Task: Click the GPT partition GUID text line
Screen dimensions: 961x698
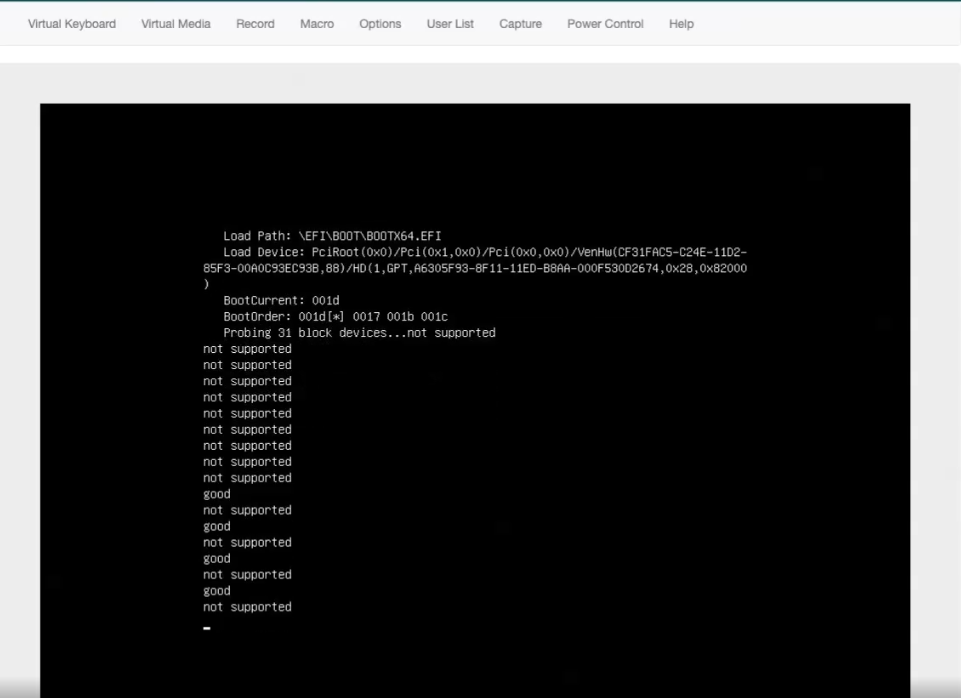Action: (475, 268)
